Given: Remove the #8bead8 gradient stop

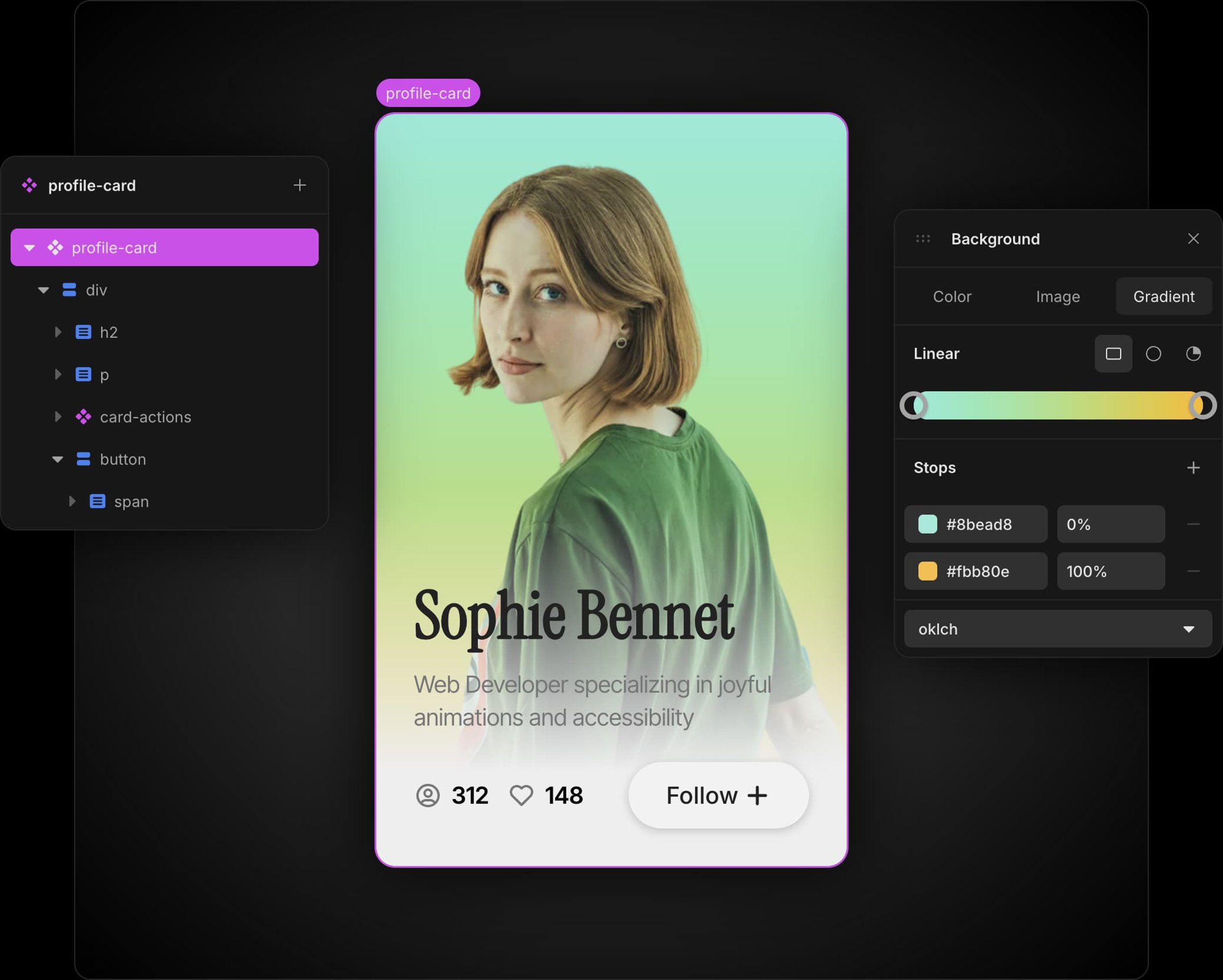Looking at the screenshot, I should click(x=1193, y=524).
